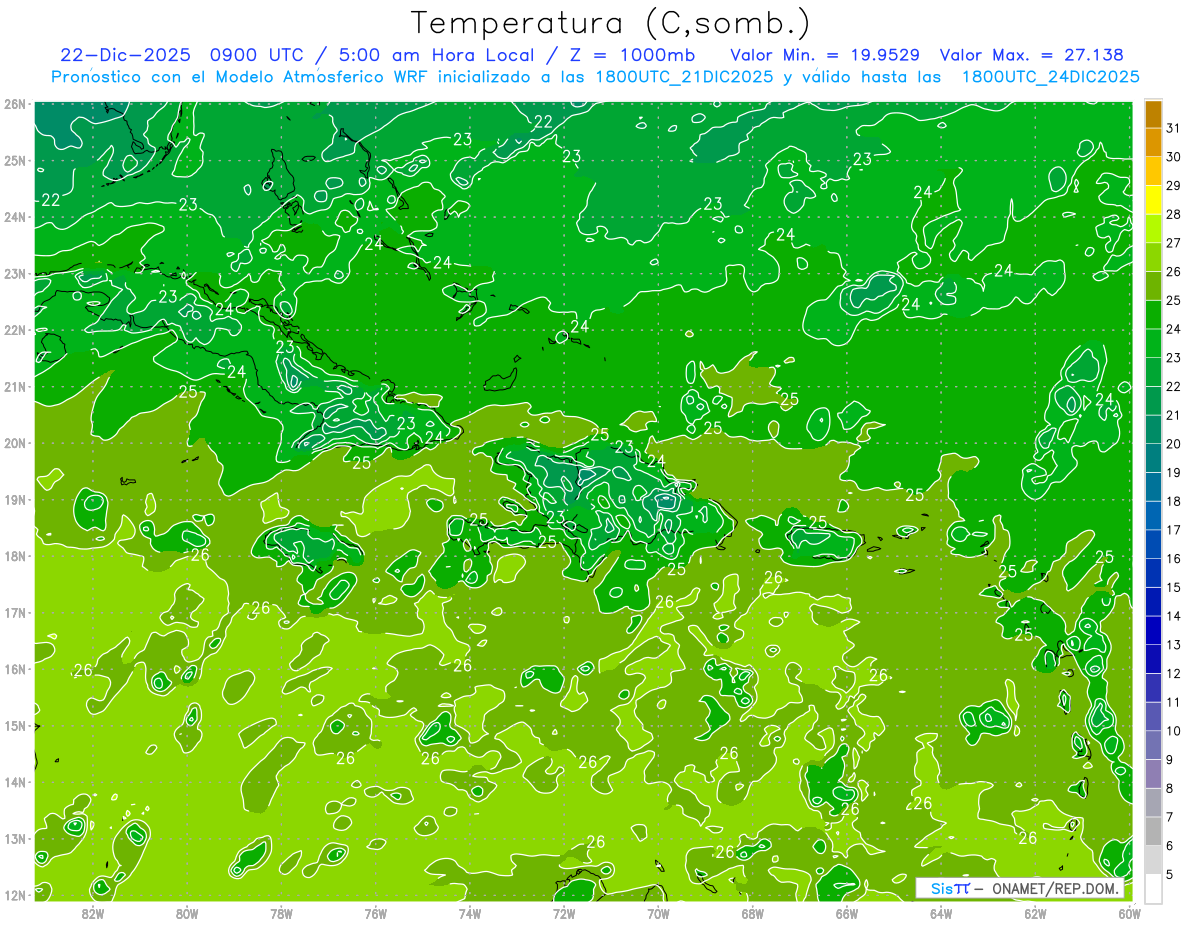
Task: Click the '64W' longitude axis label
Action: coord(941,913)
